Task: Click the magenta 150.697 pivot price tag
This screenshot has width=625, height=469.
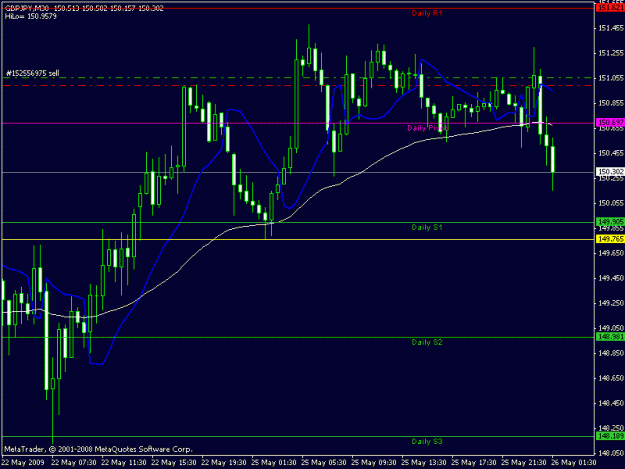Action: [x=610, y=123]
